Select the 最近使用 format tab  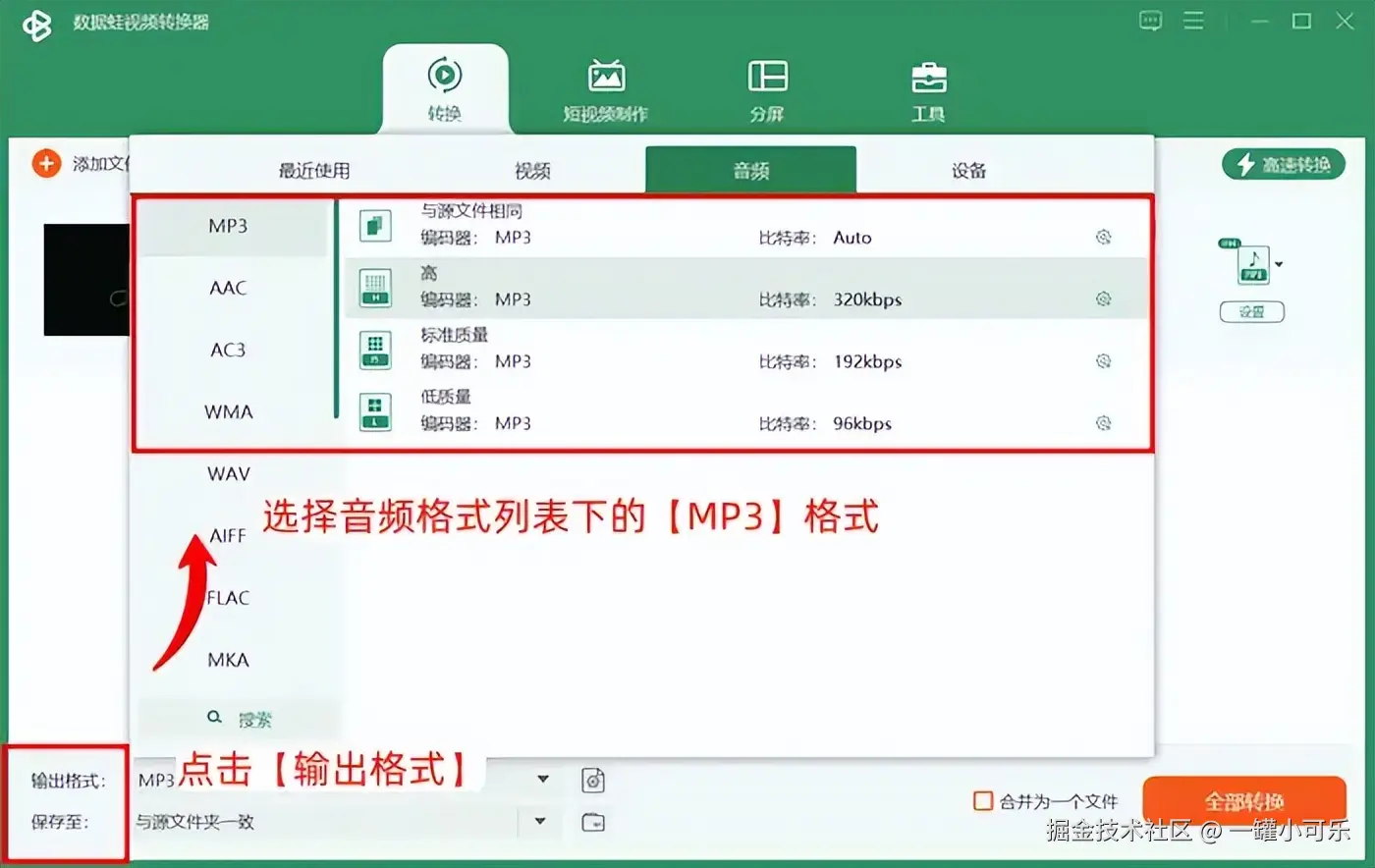(x=314, y=171)
